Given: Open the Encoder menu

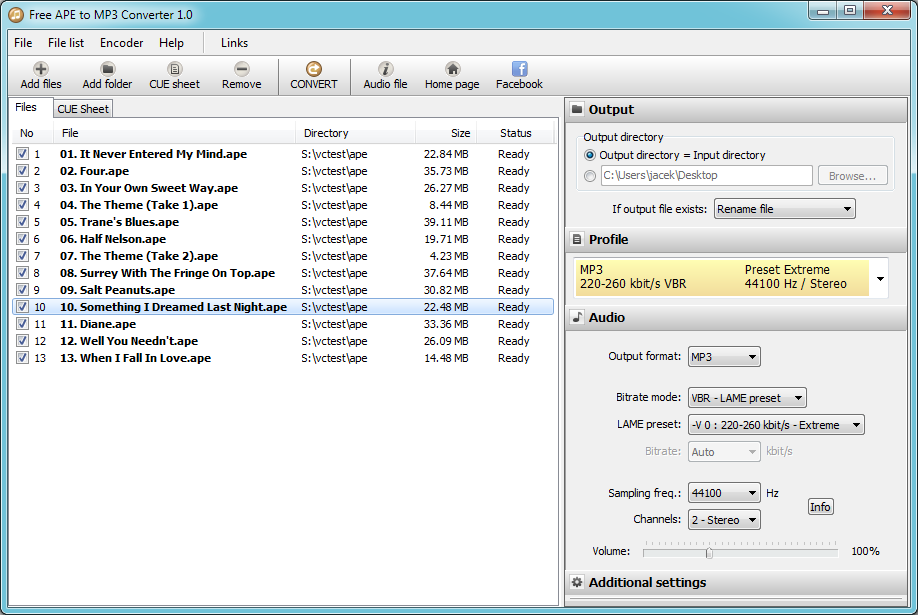Looking at the screenshot, I should point(120,43).
